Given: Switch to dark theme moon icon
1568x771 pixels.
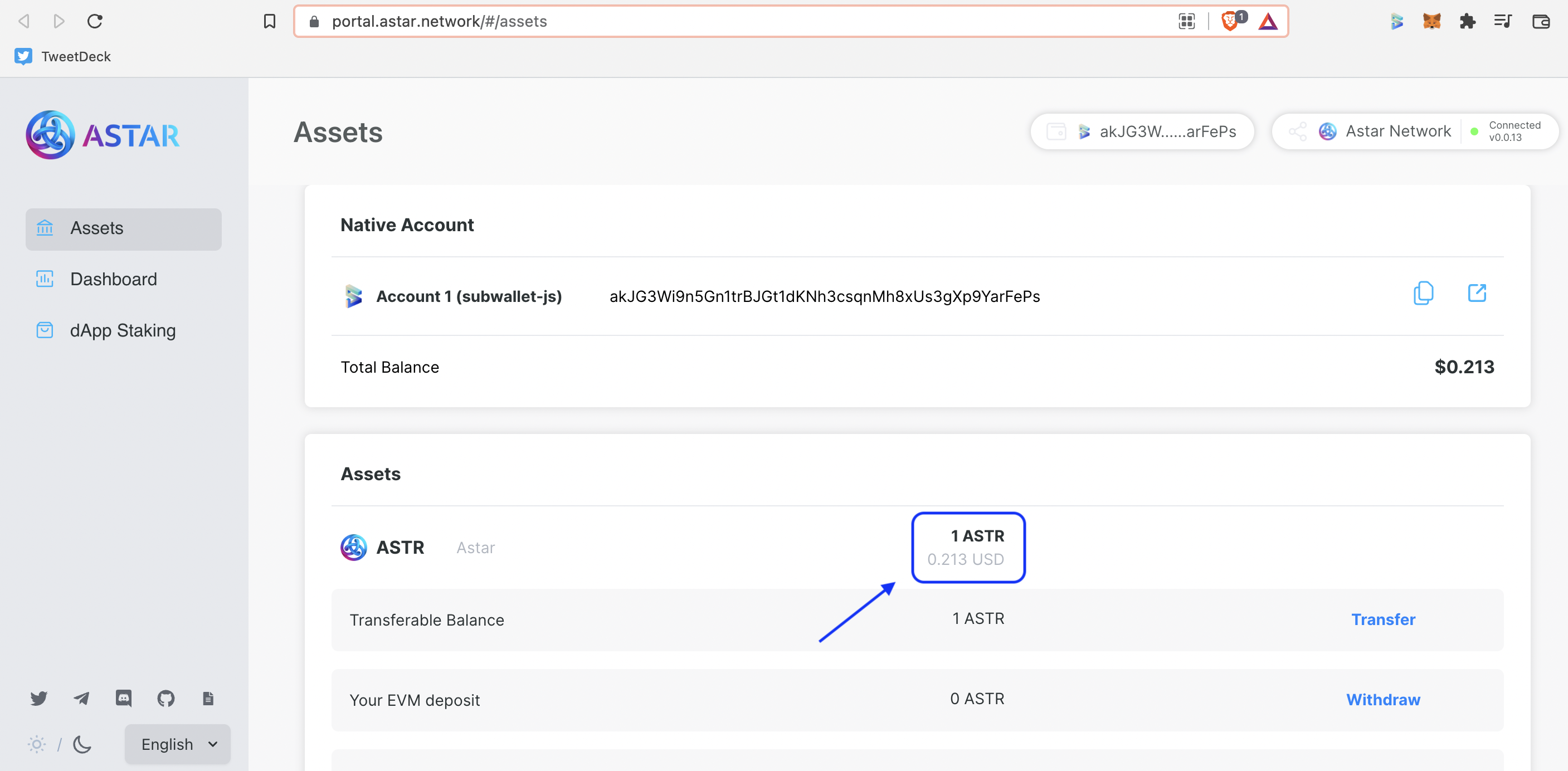Looking at the screenshot, I should [82, 744].
